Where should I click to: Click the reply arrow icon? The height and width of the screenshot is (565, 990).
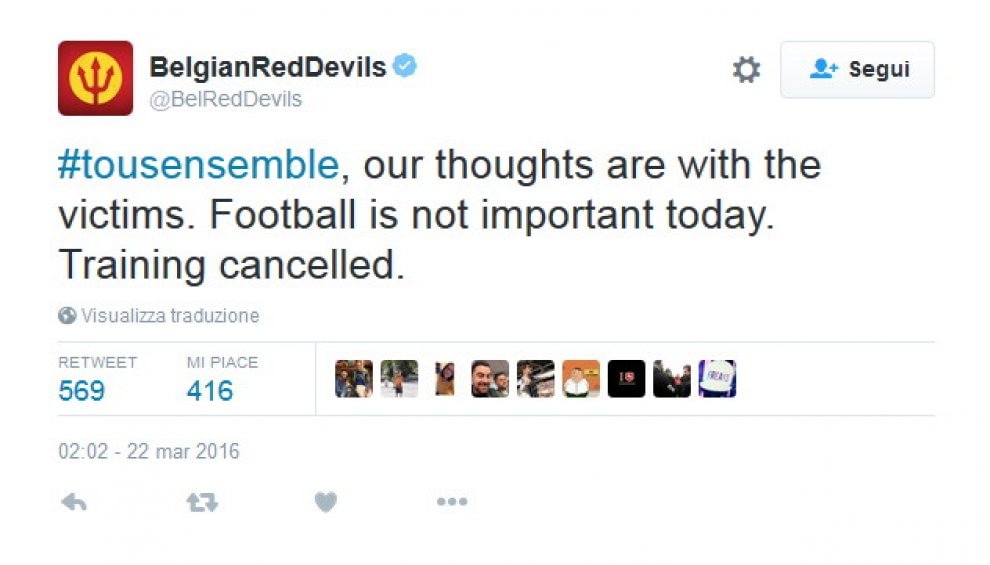click(74, 503)
